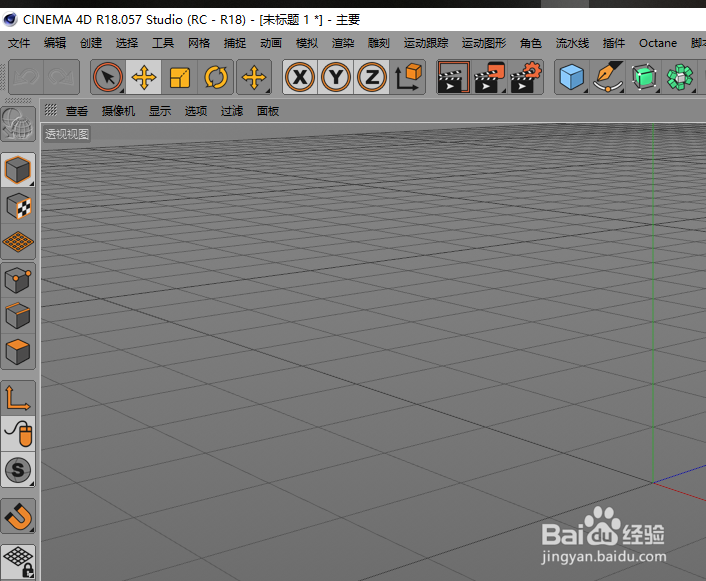Open the 动画 menu

(x=271, y=43)
